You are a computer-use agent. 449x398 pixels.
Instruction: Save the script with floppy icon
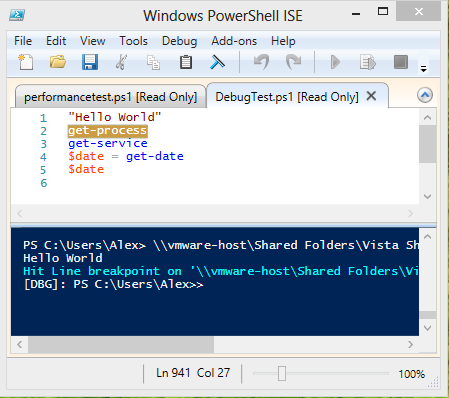click(x=90, y=62)
